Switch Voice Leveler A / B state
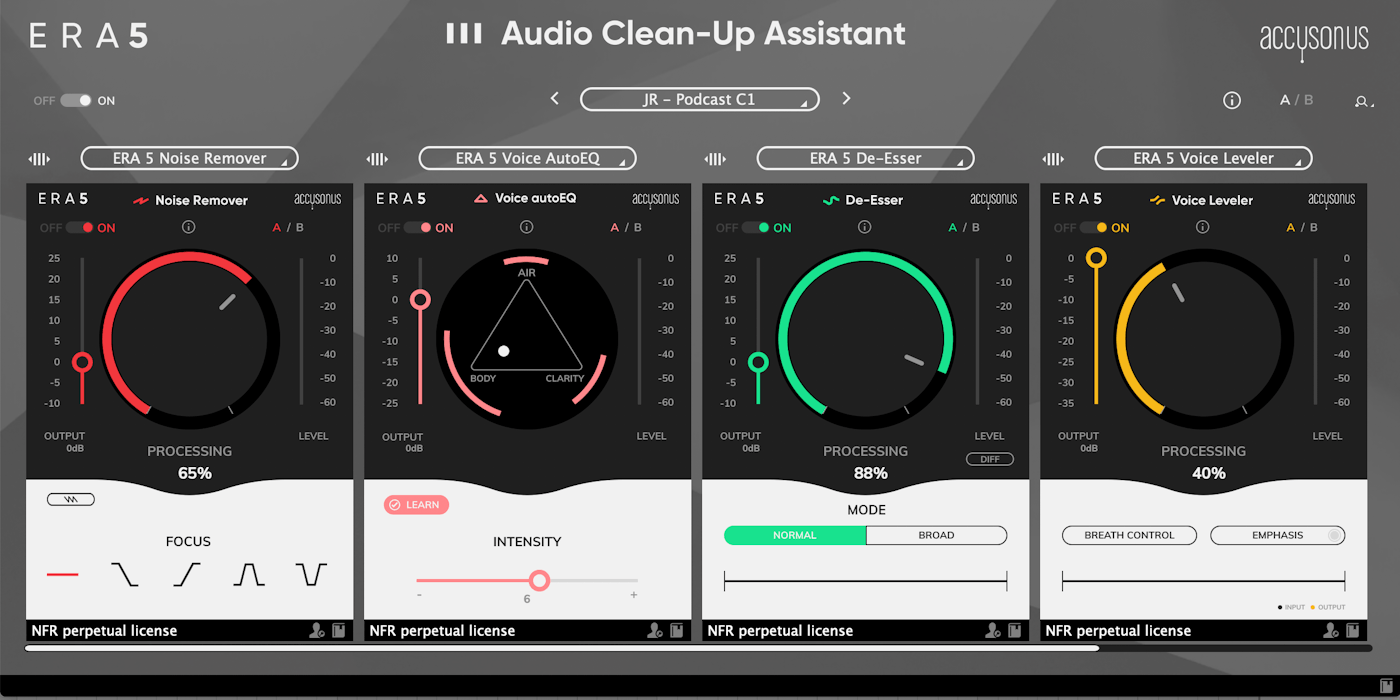 click(1303, 228)
